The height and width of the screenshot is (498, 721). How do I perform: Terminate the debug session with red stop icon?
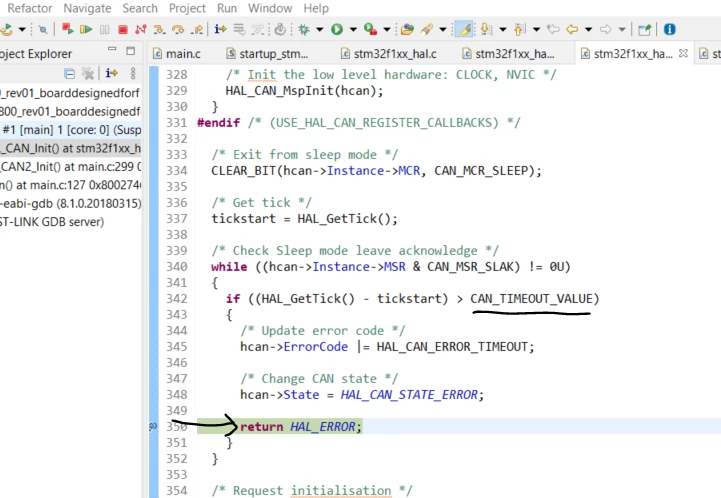(x=122, y=30)
